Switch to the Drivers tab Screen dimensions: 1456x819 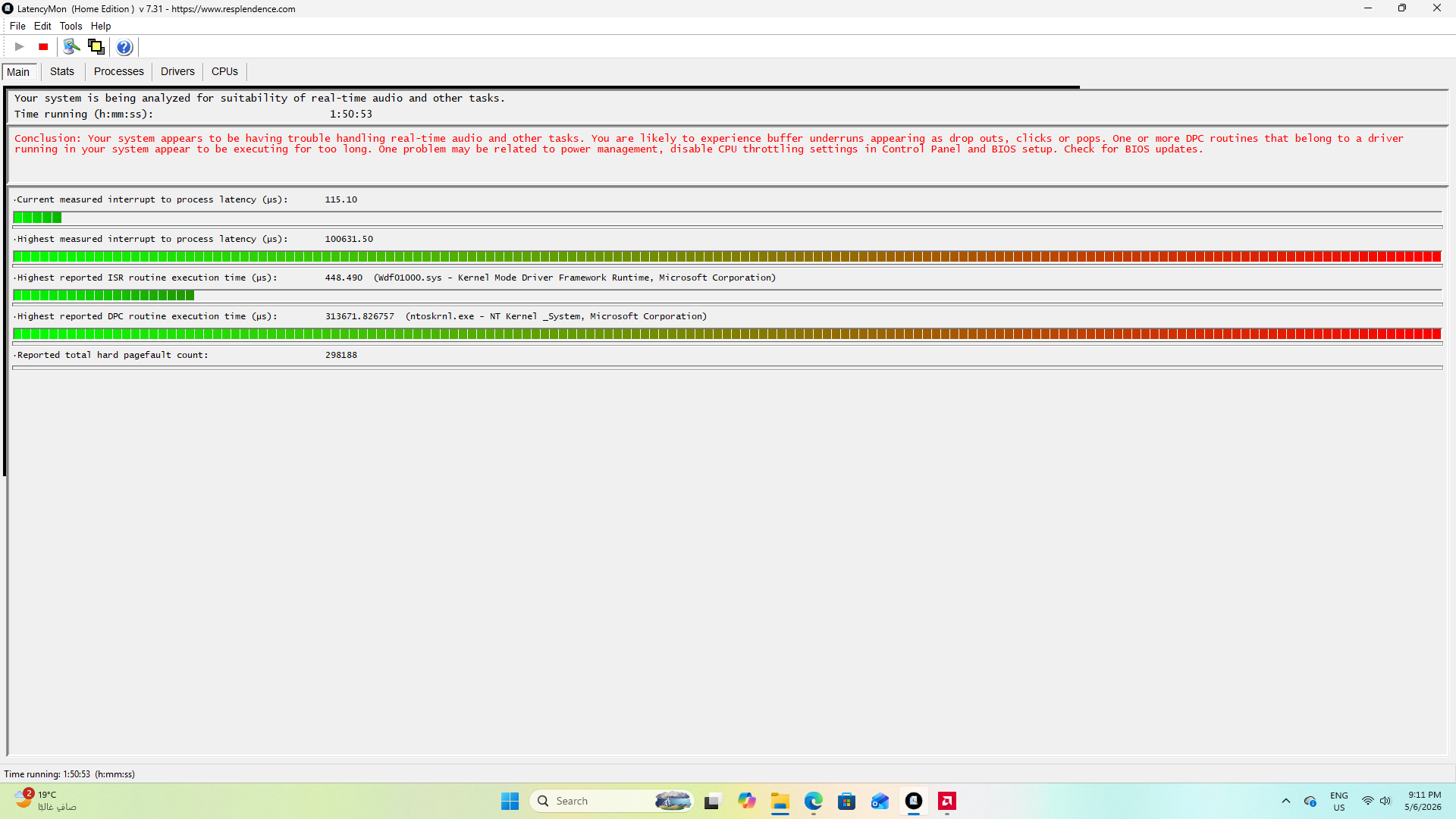[x=177, y=71]
